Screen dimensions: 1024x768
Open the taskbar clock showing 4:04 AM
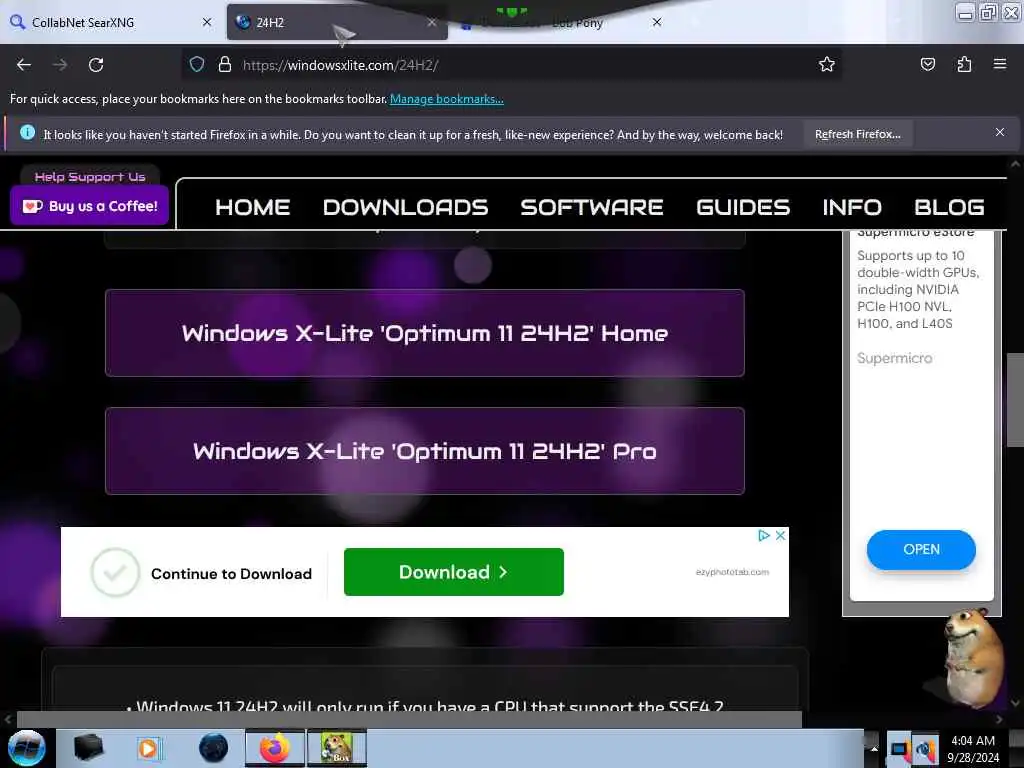click(x=973, y=749)
